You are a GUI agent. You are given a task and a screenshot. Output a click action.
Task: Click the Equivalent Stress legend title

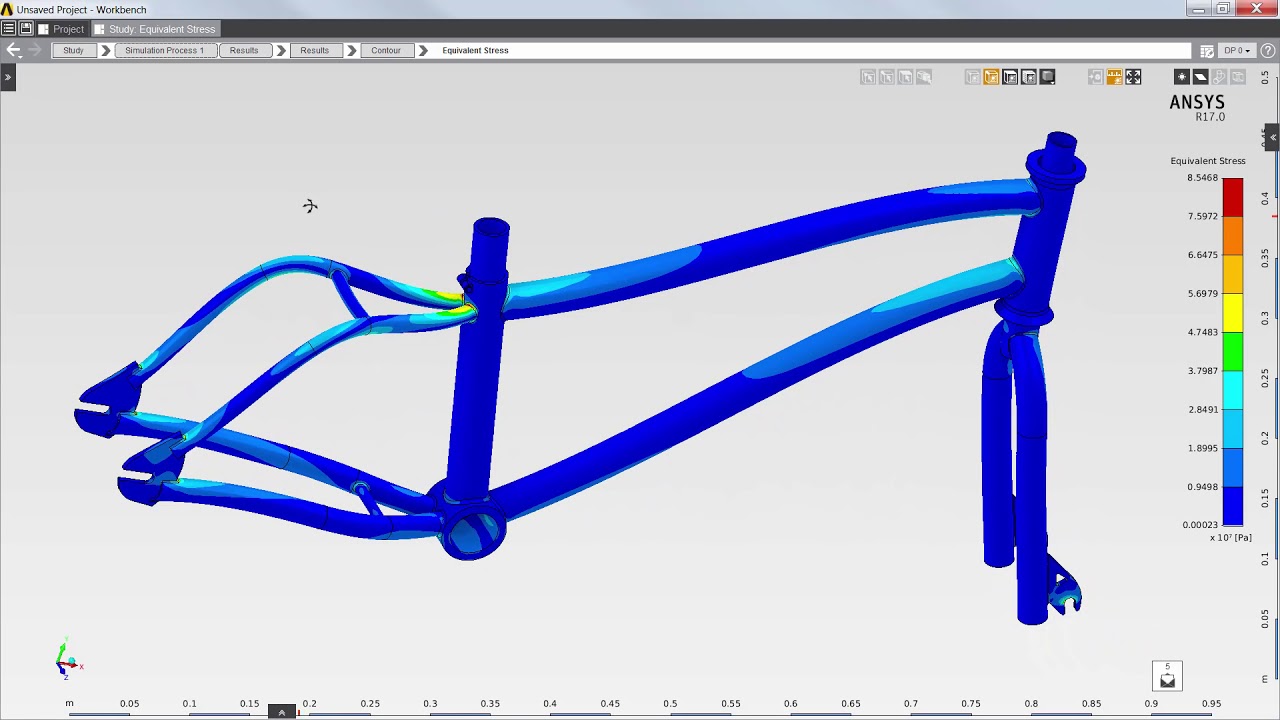point(1208,161)
